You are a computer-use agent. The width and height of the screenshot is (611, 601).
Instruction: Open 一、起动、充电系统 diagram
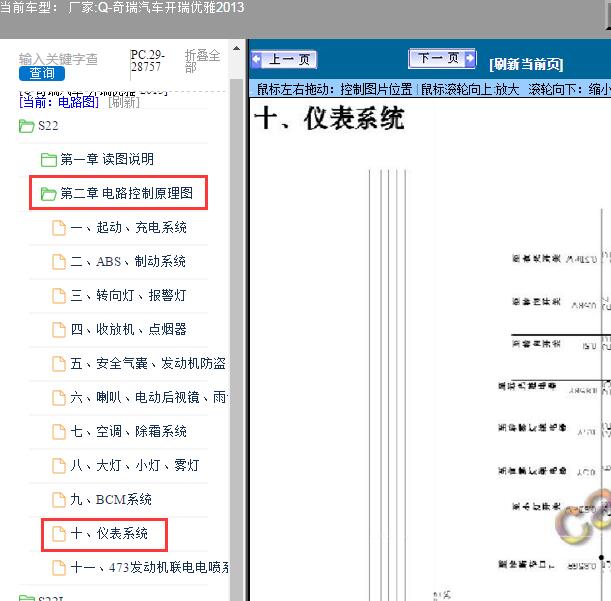[x=129, y=227]
